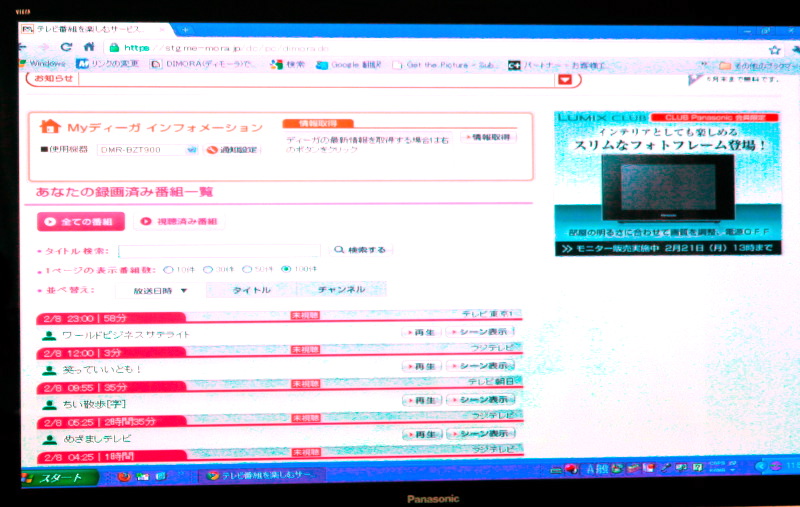Select 100件 per page radio button
This screenshot has width=800, height=507.
click(286, 269)
